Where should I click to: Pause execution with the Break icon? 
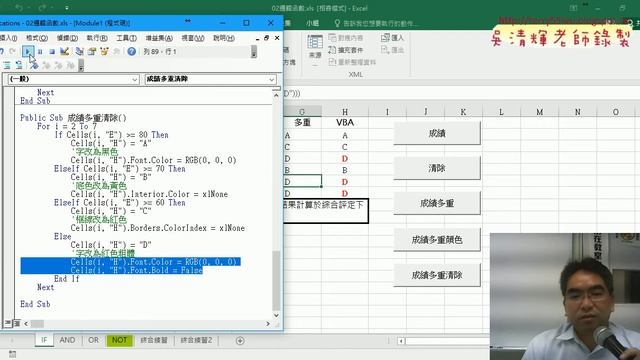pos(40,52)
